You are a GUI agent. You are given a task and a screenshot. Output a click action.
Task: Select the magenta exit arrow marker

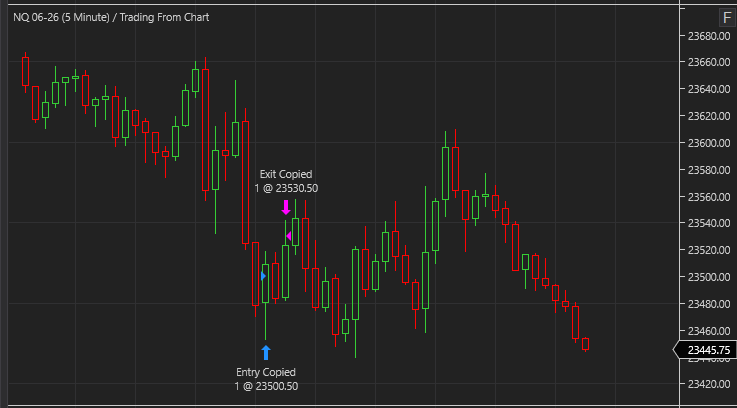pos(286,207)
